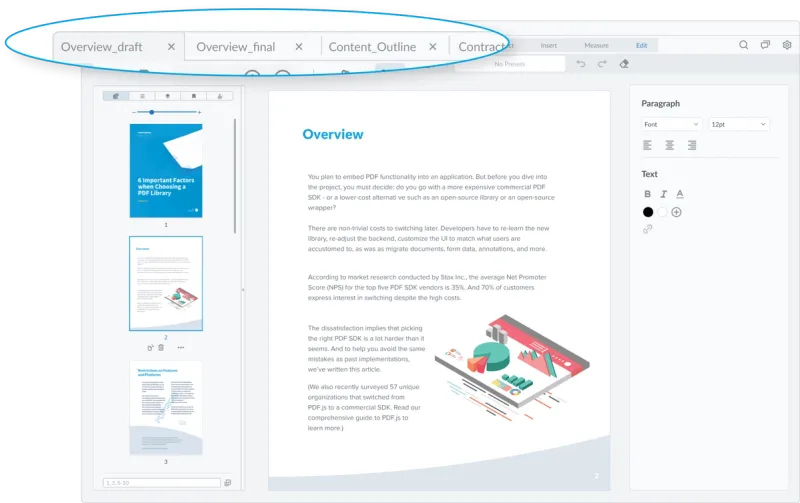The image size is (800, 503).
Task: Show the bookmarks panel icon
Action: pyautogui.click(x=194, y=96)
